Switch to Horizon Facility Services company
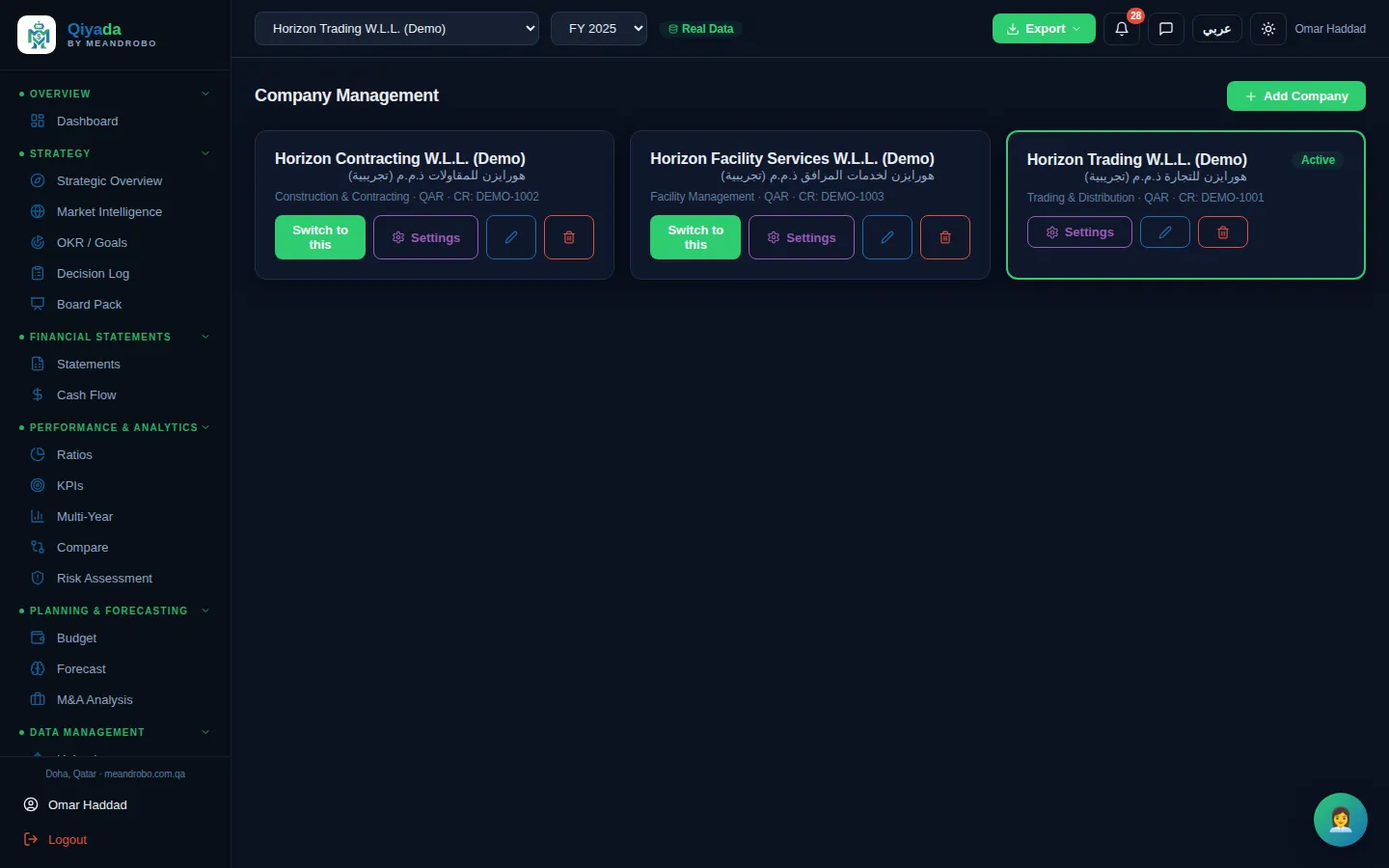Viewport: 1389px width, 868px height. pyautogui.click(x=695, y=237)
